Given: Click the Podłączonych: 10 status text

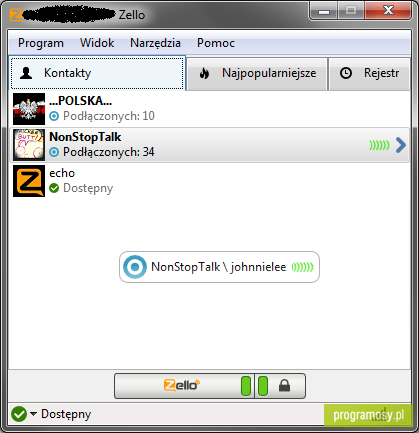Looking at the screenshot, I should click(109, 116).
